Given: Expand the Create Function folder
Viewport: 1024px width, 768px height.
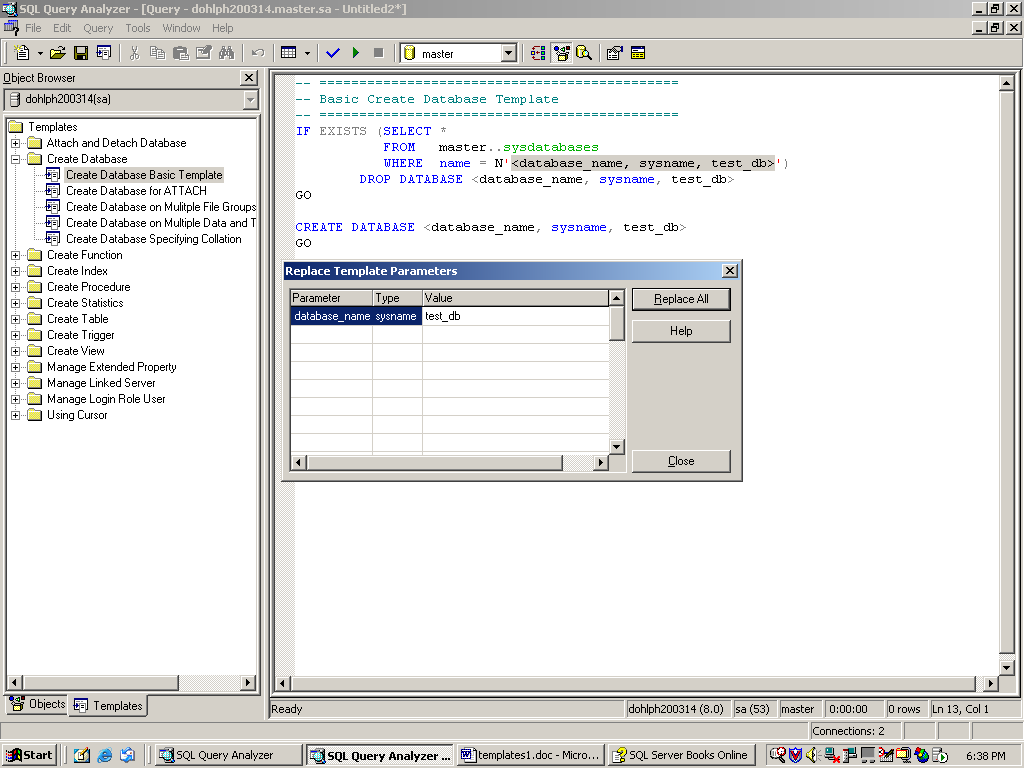Looking at the screenshot, I should 16,255.
